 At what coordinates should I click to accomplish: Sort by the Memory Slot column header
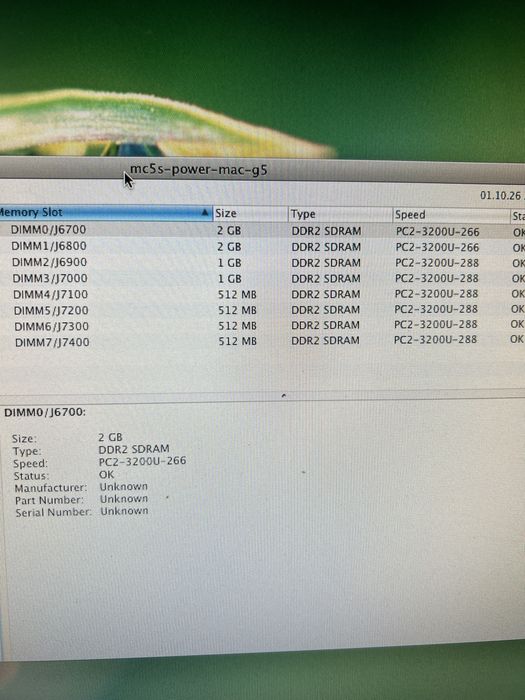coord(105,213)
